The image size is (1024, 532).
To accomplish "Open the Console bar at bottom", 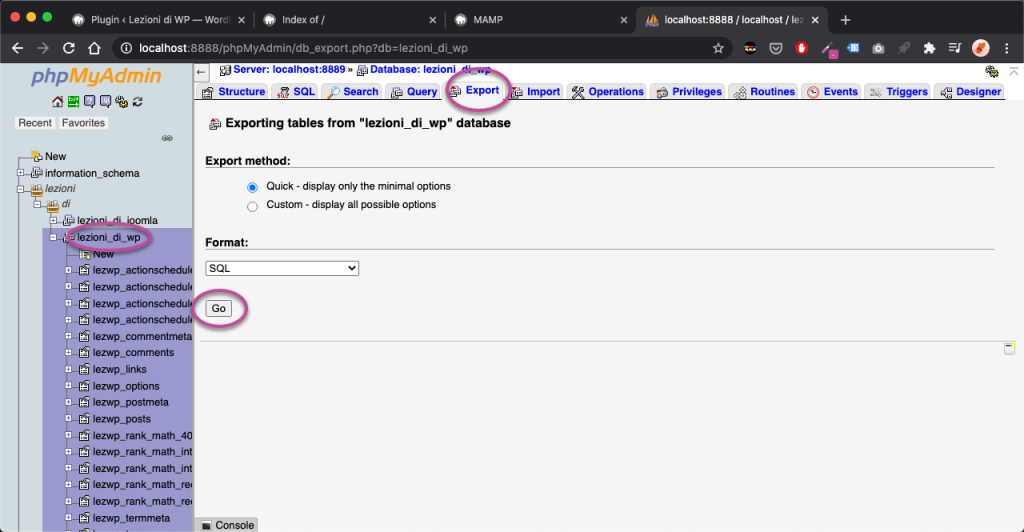I will click(x=227, y=525).
